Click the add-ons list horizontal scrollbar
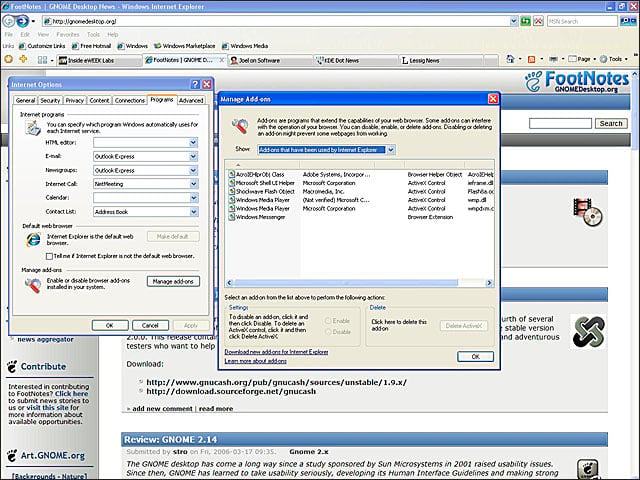The height and width of the screenshot is (480, 640). coord(346,282)
